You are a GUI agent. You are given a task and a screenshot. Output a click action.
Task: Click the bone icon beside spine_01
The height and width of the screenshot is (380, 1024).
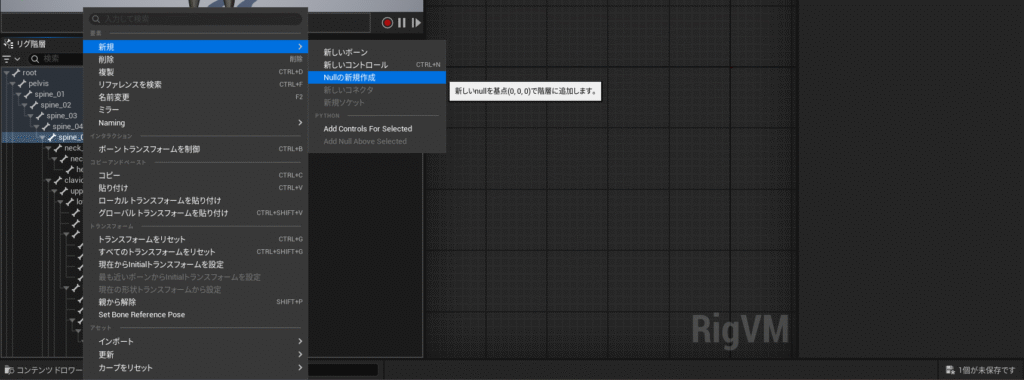(x=28, y=94)
